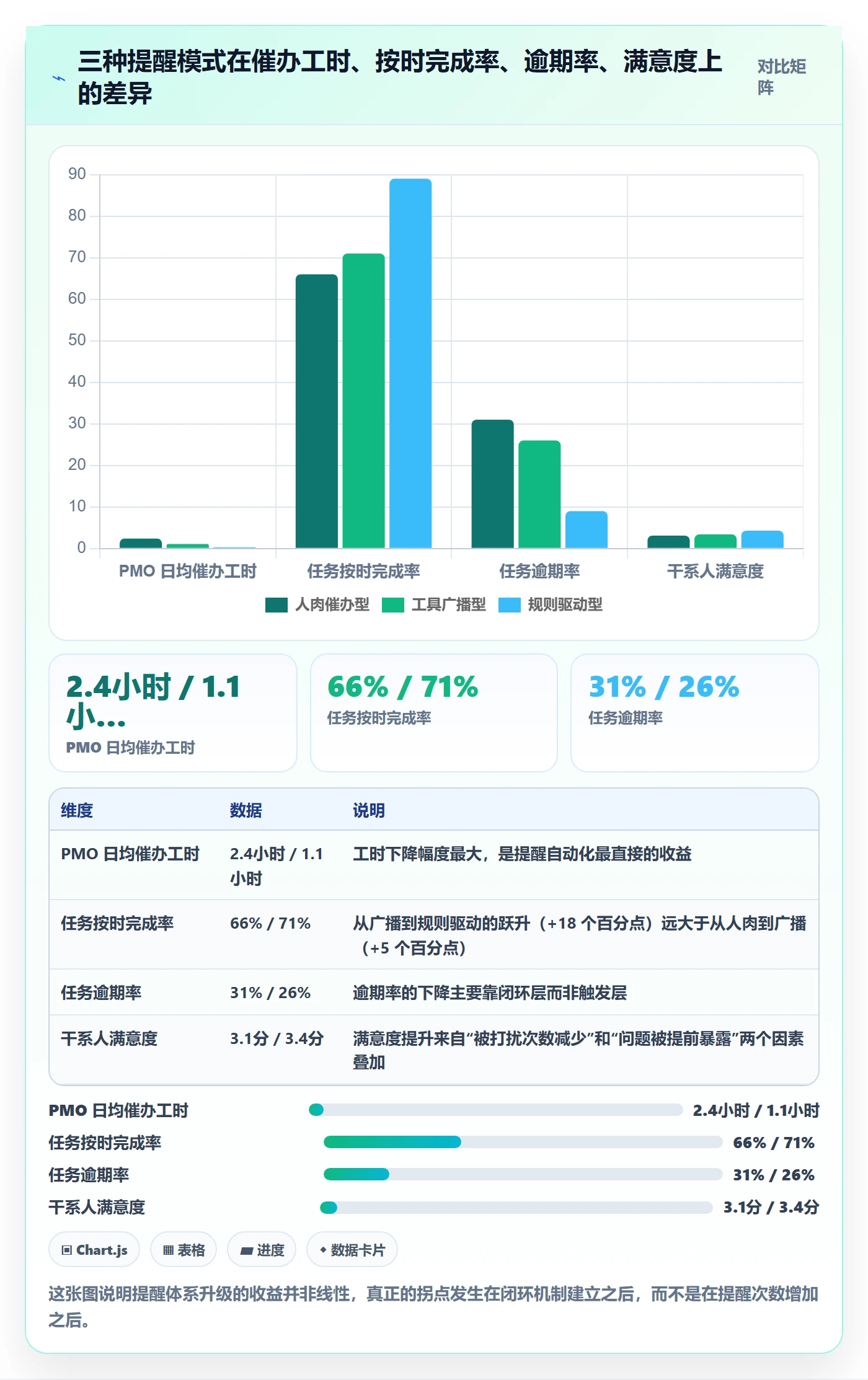Screen dimensions: 868x1380
Task: Click the 任务逾期率 x-axis label
Action: 539,571
